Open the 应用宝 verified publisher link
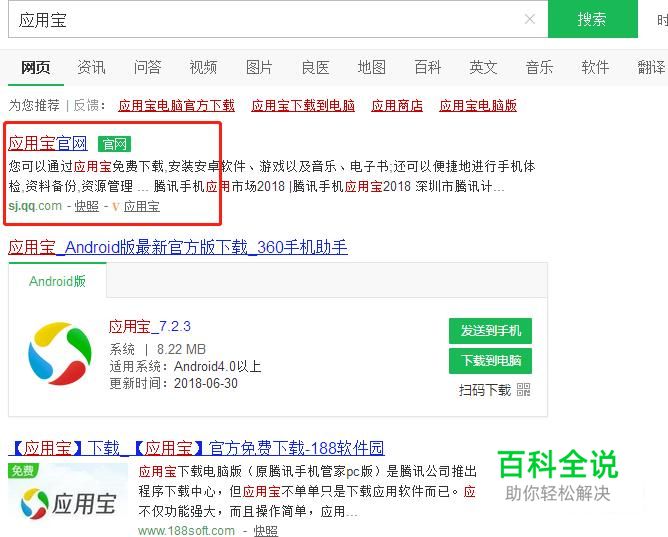Viewport: 668px width, 537px height. 142,207
